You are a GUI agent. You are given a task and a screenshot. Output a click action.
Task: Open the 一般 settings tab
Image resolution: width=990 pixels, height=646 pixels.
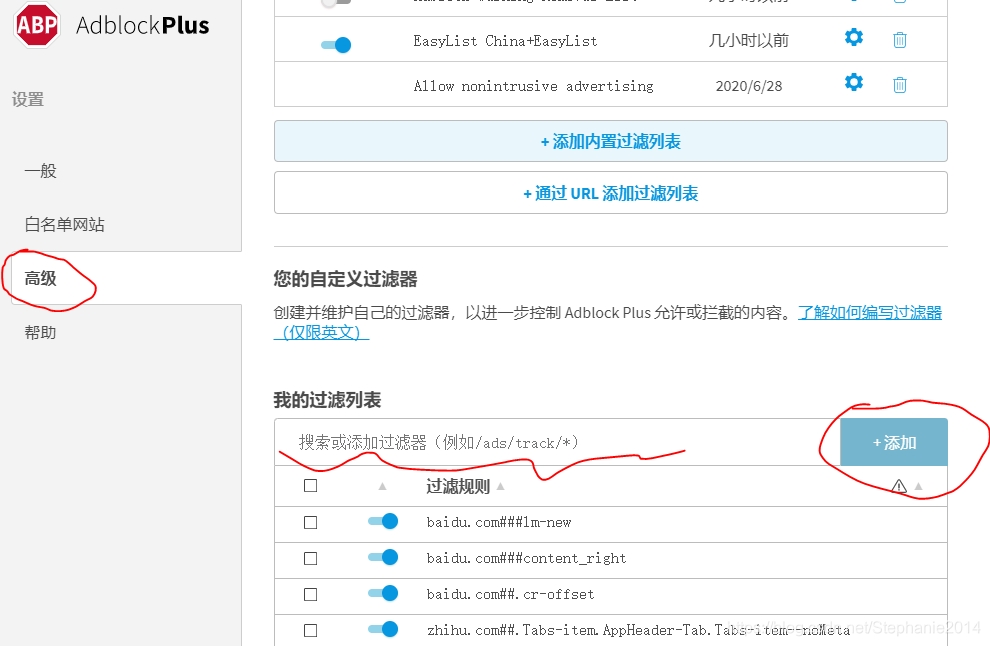[x=40, y=170]
